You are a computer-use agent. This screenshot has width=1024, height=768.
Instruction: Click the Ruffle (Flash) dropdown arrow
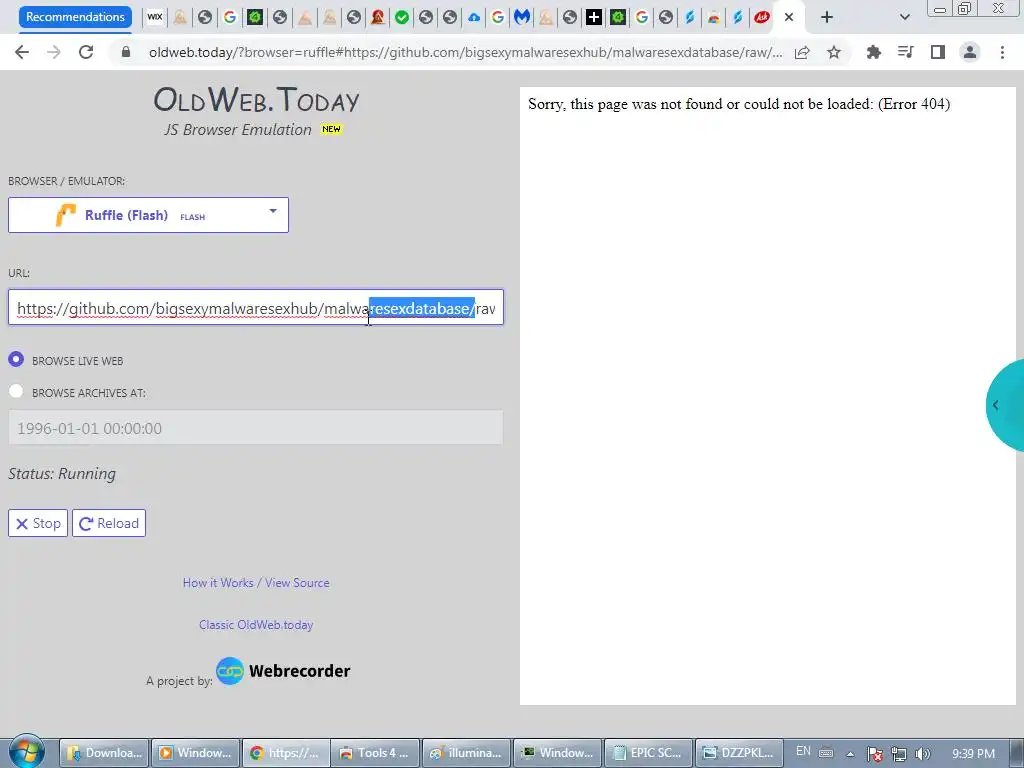[x=273, y=211]
